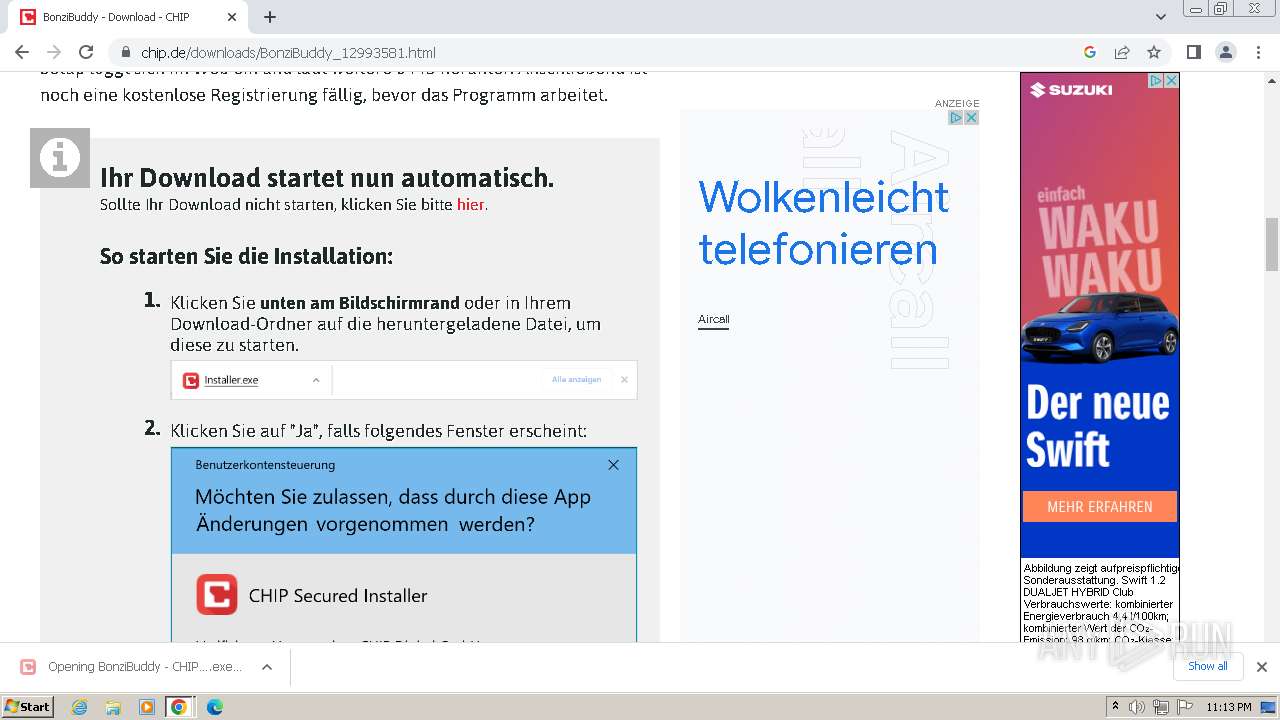Click the ANZEIGE label
Image resolution: width=1280 pixels, height=720 pixels.
click(957, 103)
